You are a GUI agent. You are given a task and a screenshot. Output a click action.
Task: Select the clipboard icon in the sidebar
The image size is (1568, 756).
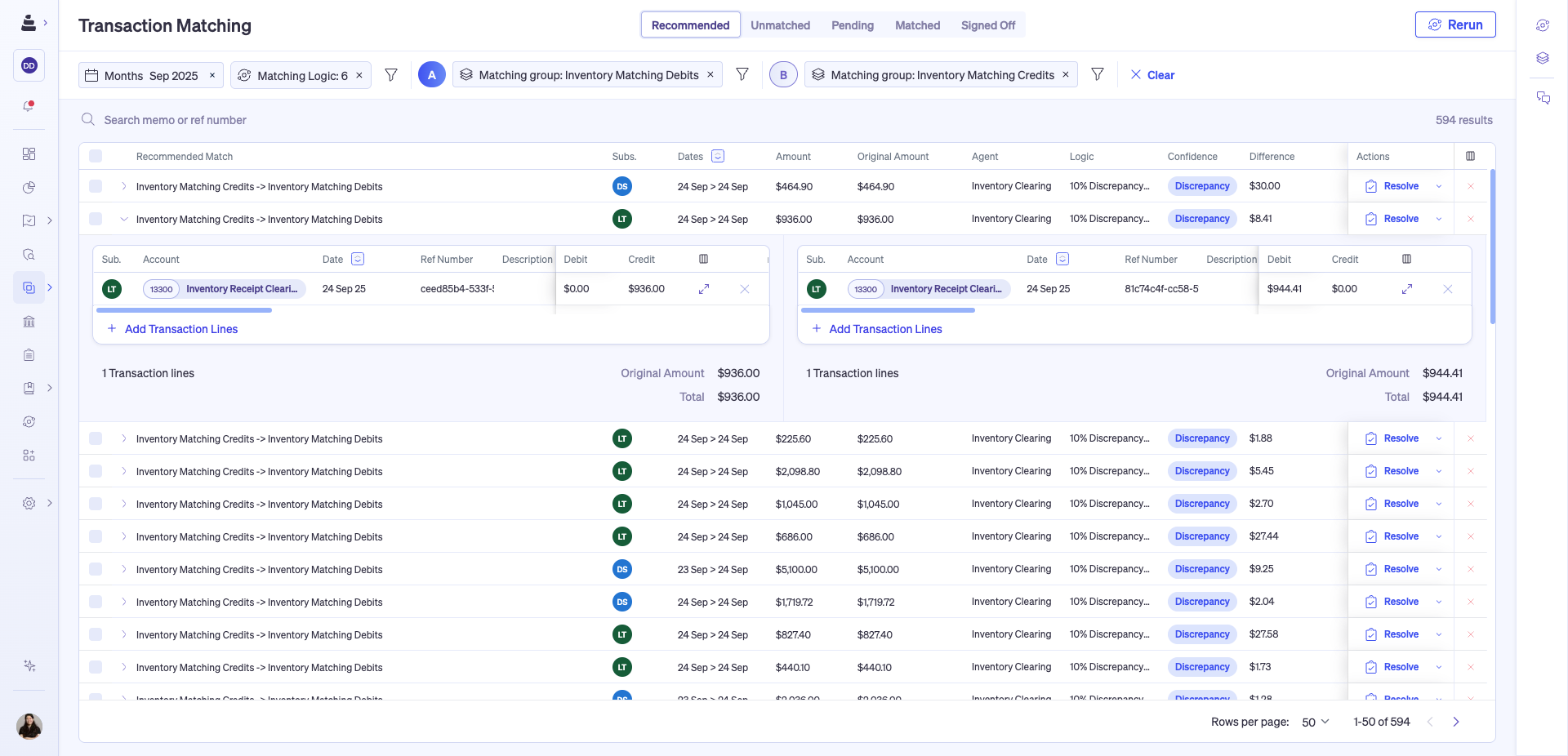(x=29, y=355)
